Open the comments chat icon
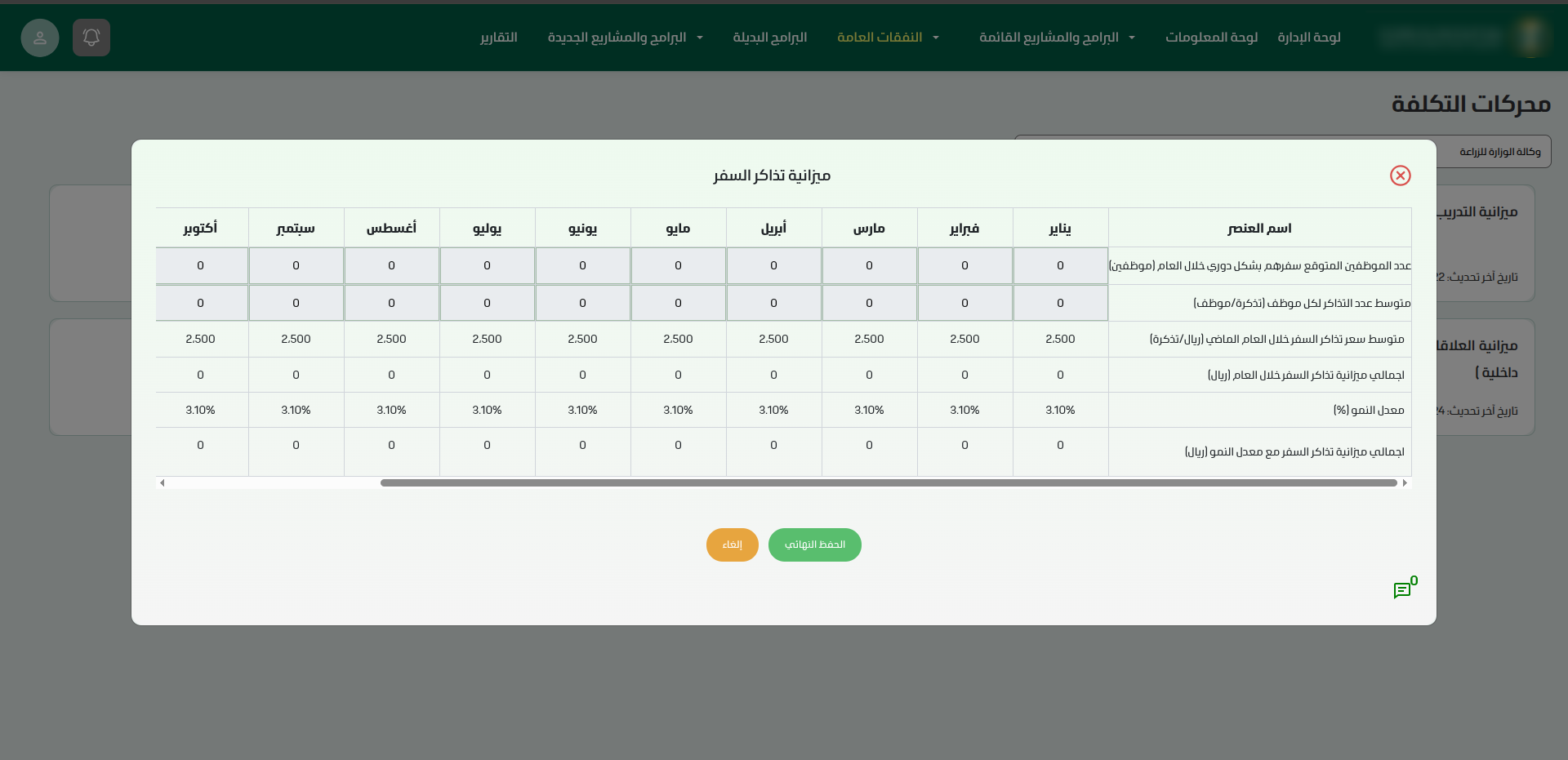 coord(1402,590)
